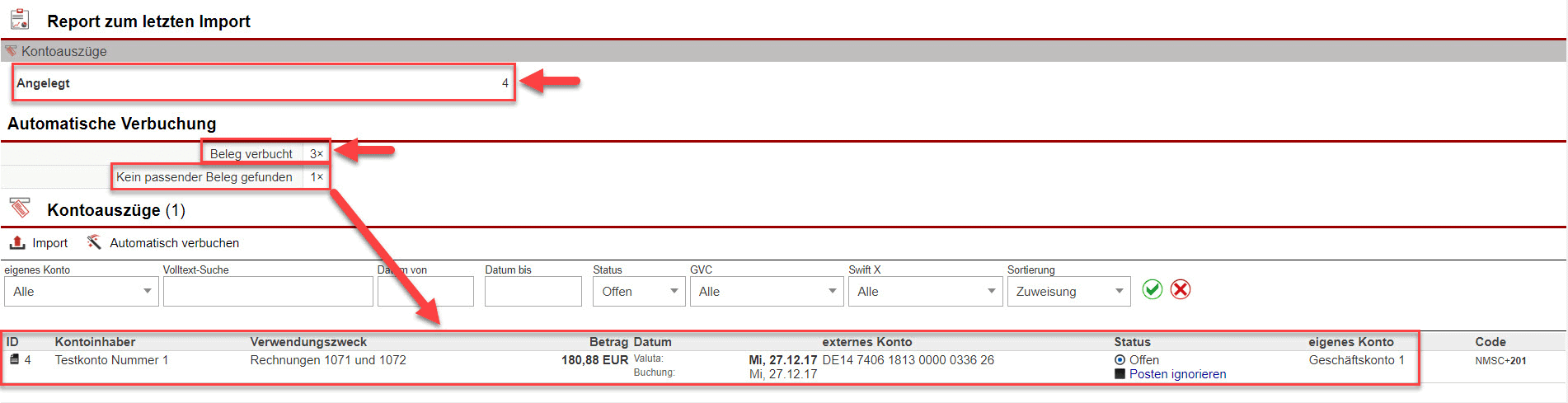
Task: Click the Import upload icon
Action: tap(17, 242)
